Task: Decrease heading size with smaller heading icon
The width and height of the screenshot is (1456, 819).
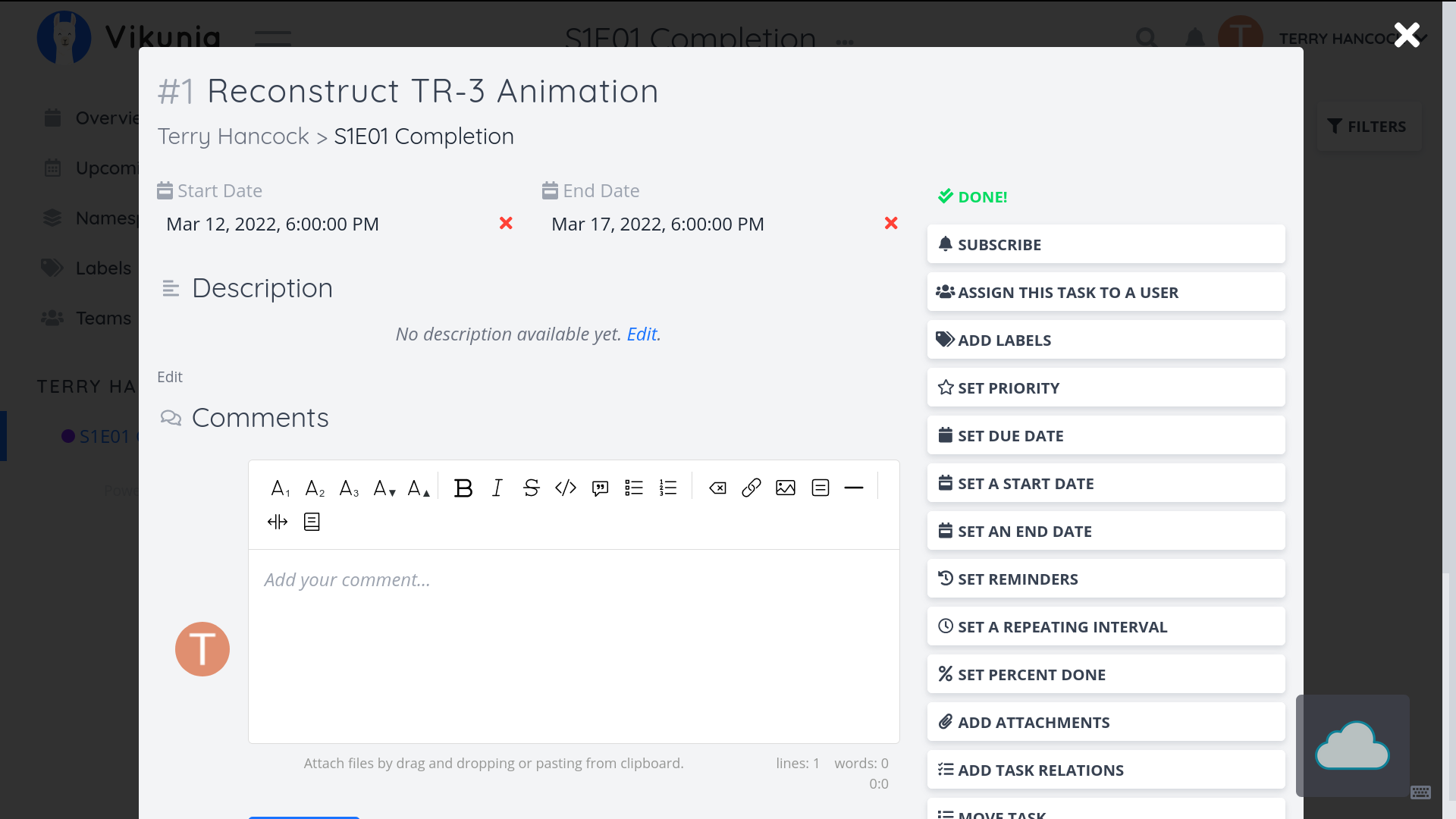Action: [384, 488]
